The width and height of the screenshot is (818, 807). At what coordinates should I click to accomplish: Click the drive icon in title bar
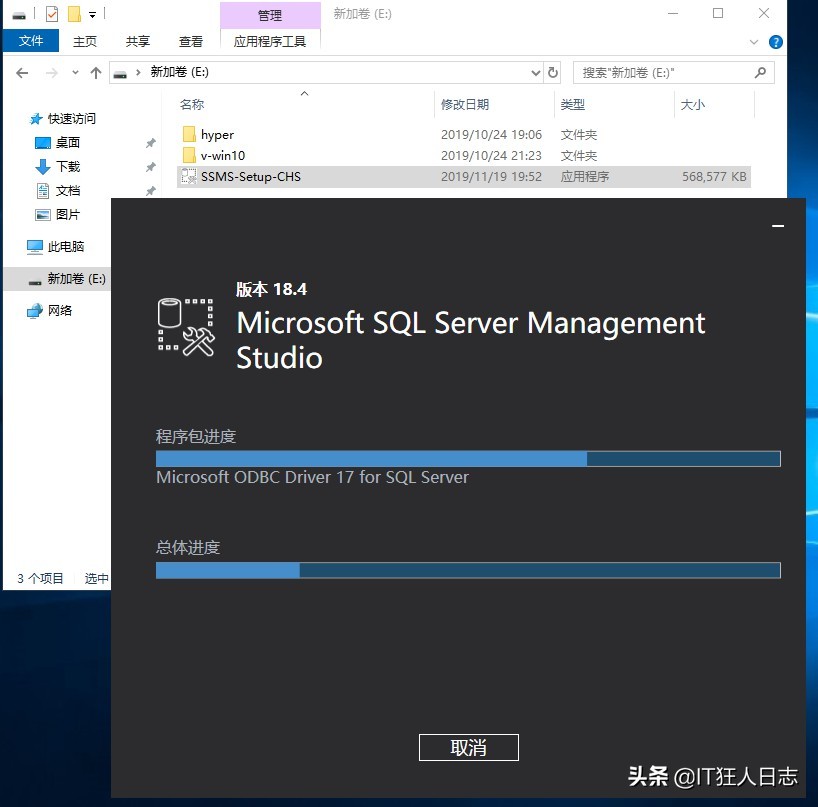(19, 15)
